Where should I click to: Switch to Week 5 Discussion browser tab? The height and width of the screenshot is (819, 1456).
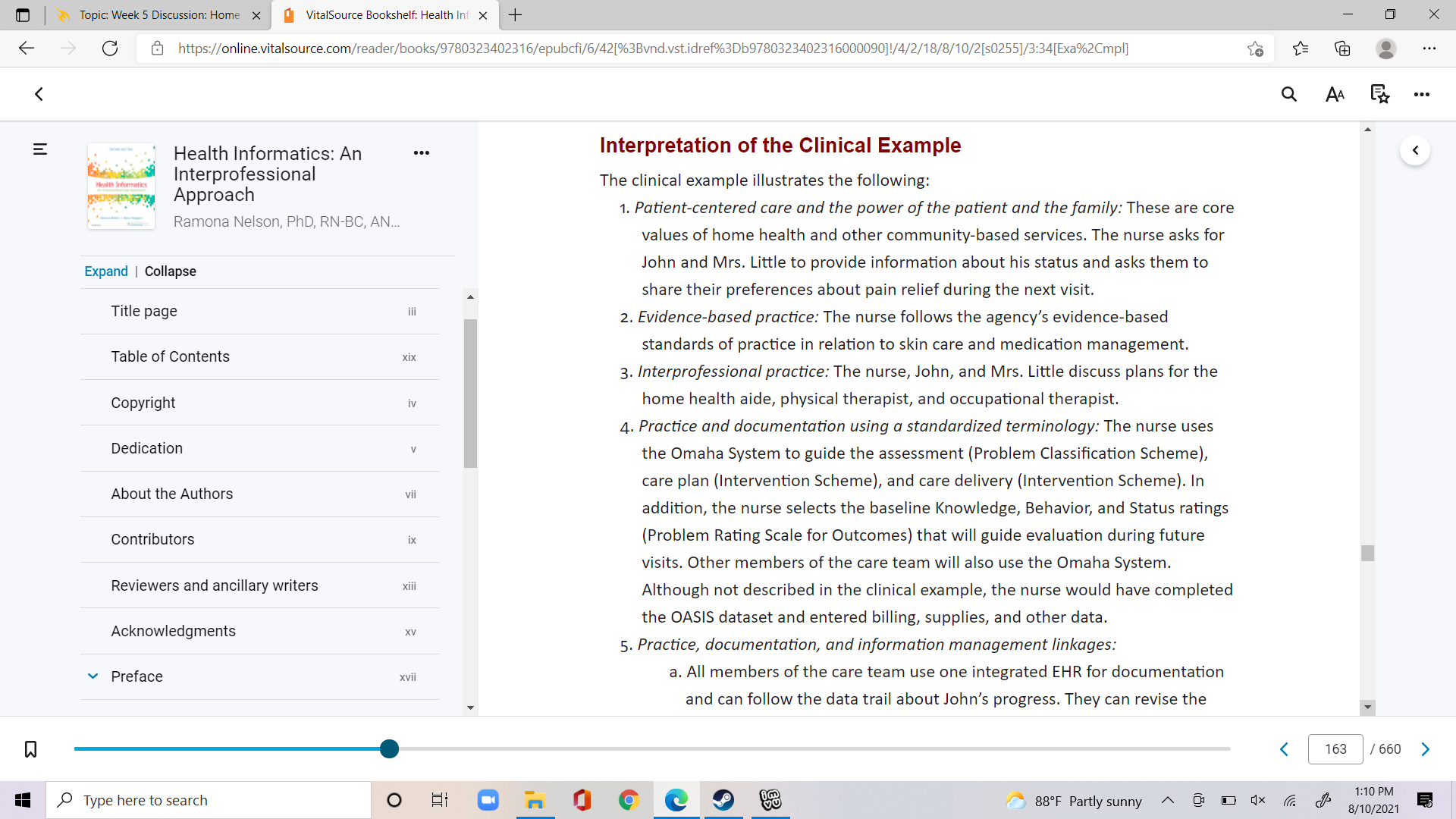(x=159, y=15)
